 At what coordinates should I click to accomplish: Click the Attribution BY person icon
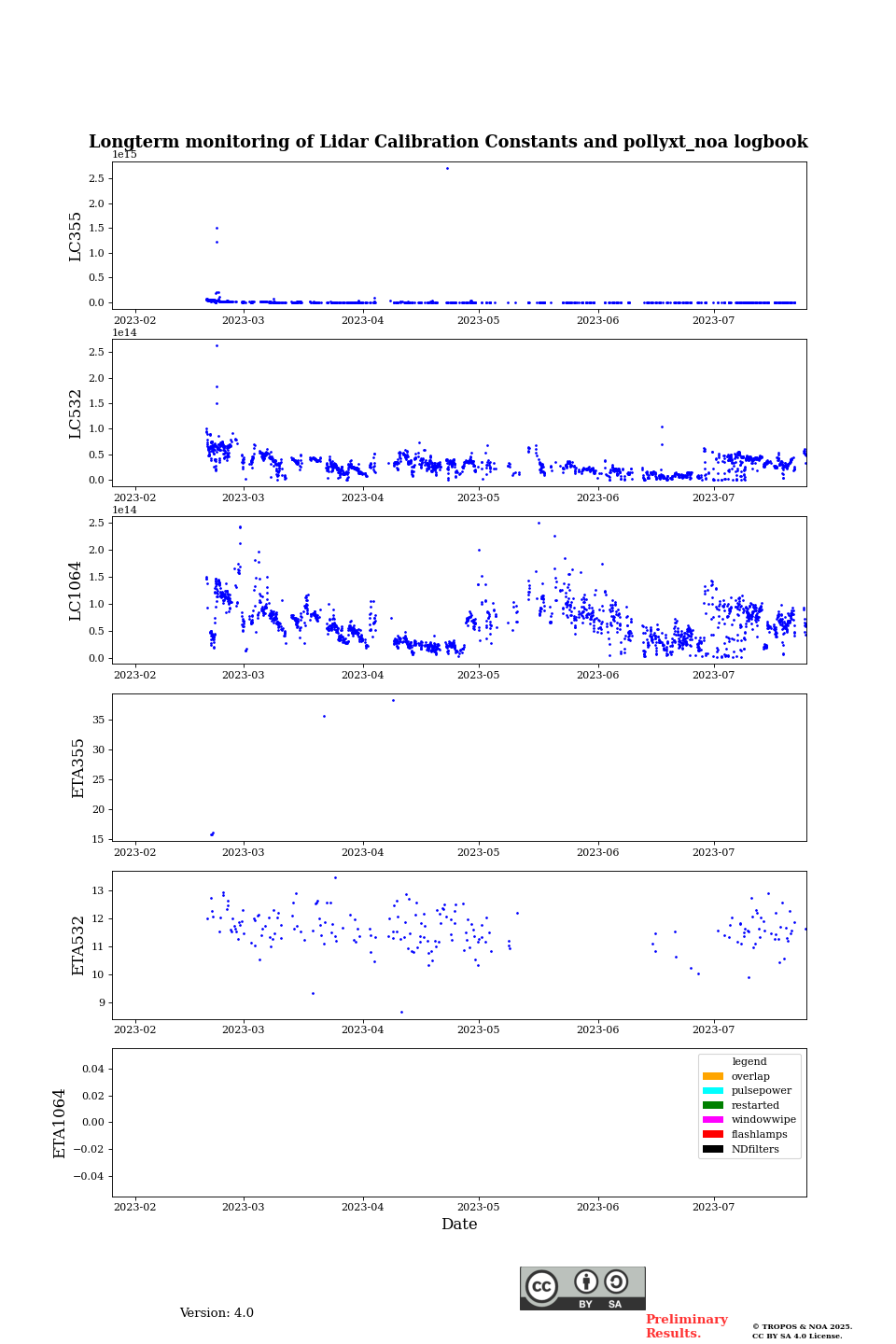click(586, 1281)
